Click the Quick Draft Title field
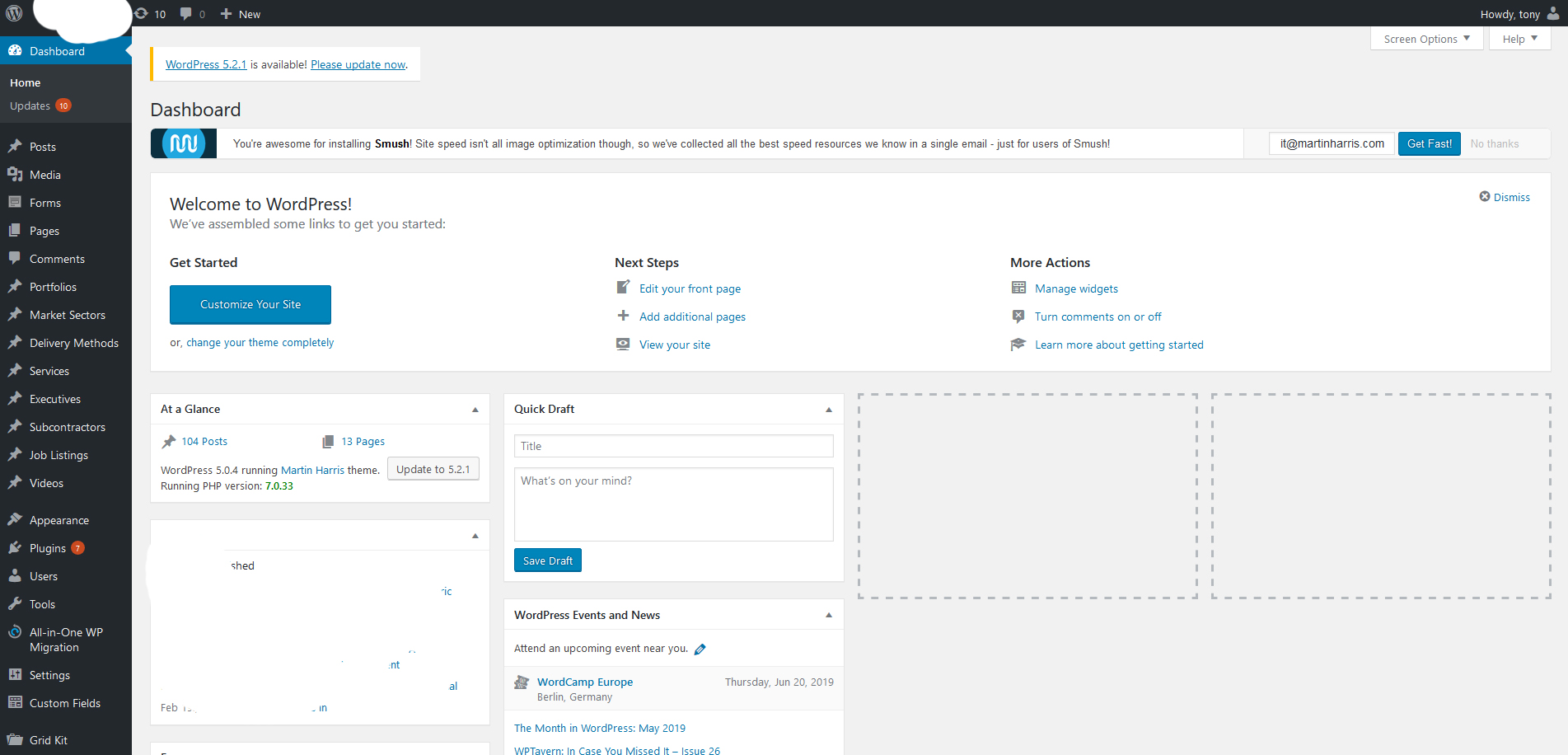This screenshot has width=1568, height=755. coord(674,446)
